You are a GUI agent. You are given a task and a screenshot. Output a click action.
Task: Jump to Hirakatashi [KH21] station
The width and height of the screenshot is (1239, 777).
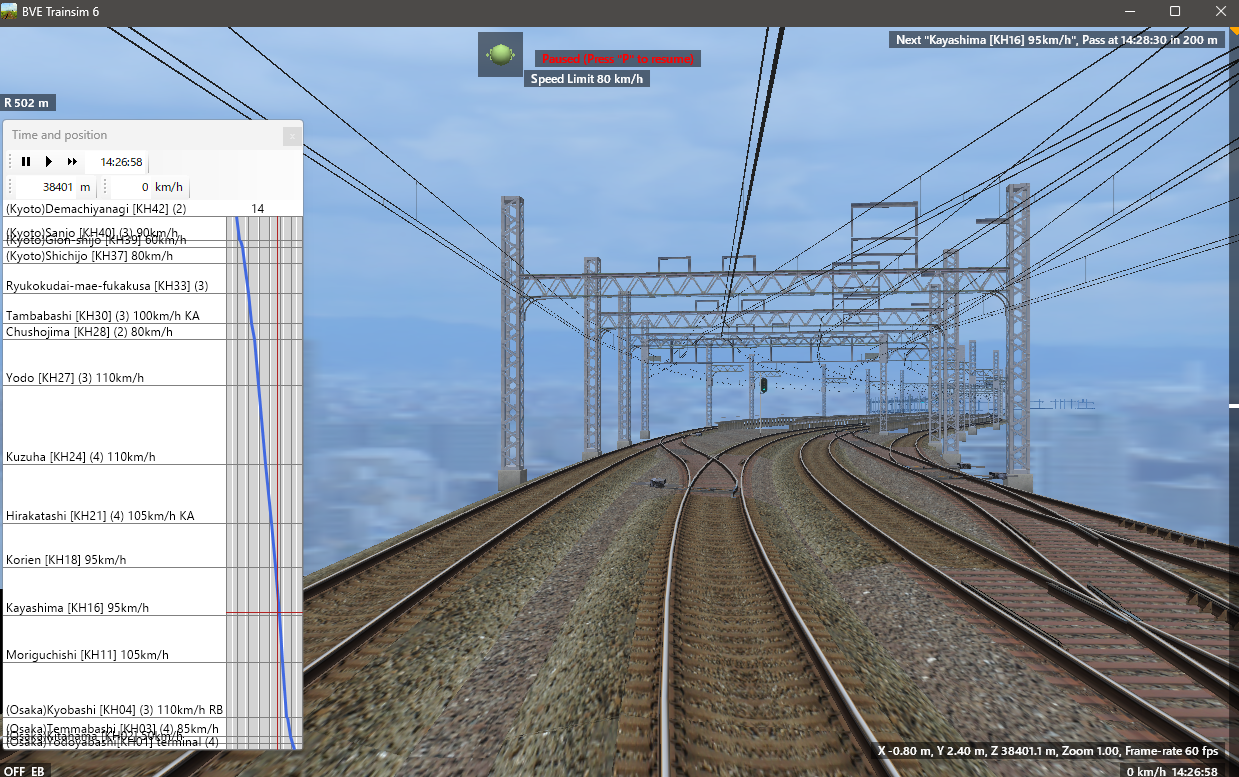point(100,516)
